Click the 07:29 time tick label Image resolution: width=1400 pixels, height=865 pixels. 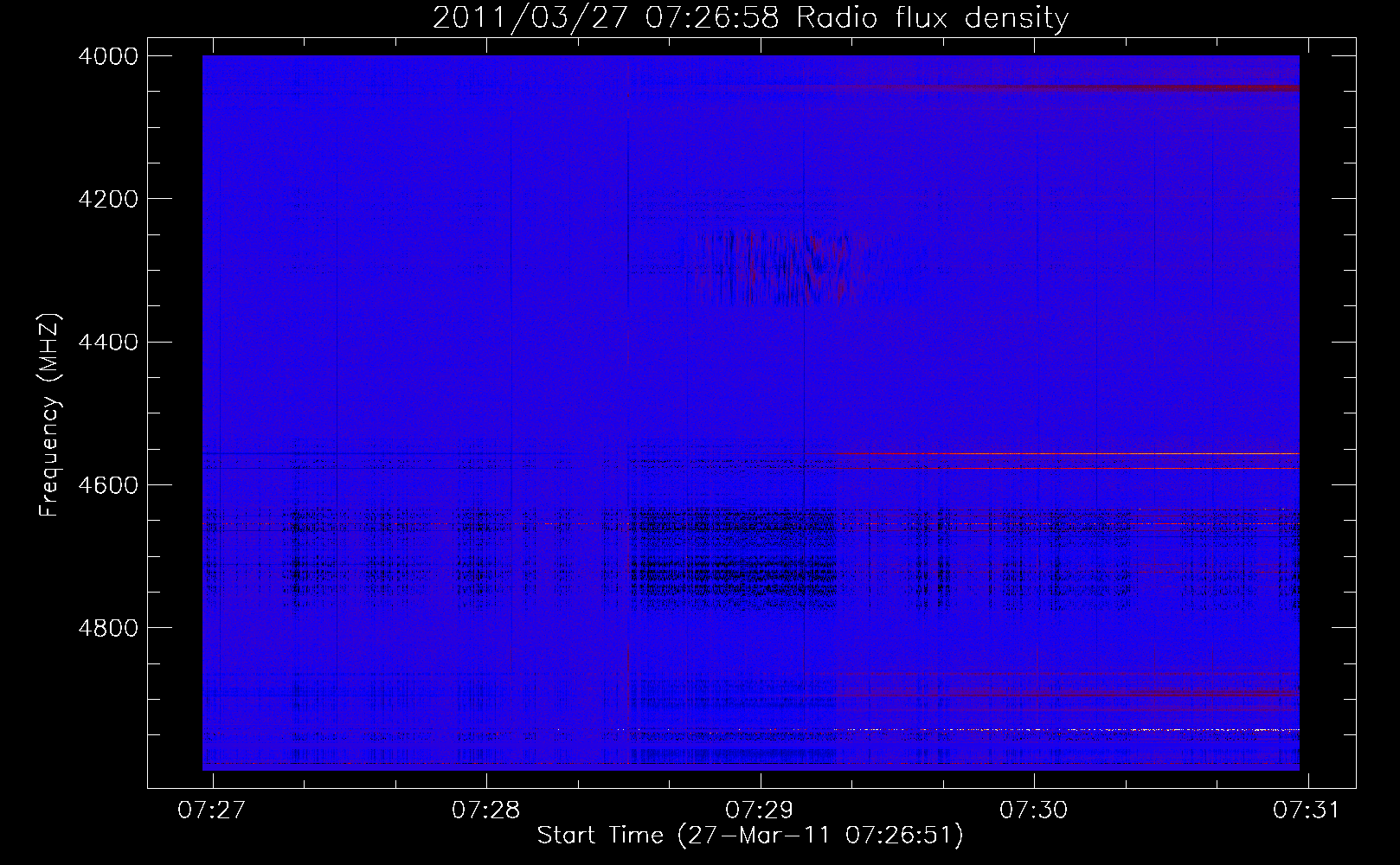pyautogui.click(x=761, y=810)
